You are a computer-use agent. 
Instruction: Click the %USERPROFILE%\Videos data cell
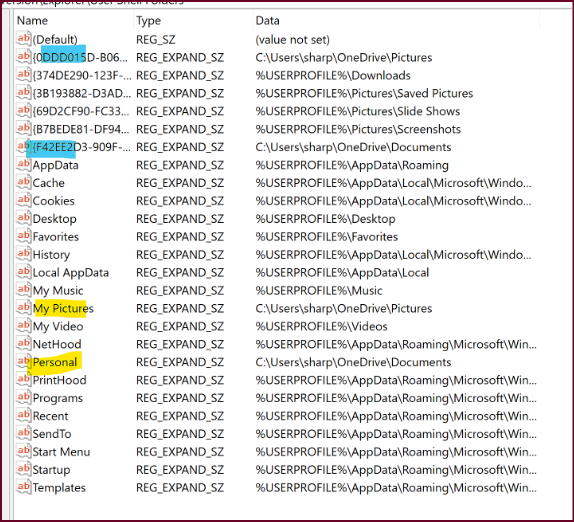321,327
